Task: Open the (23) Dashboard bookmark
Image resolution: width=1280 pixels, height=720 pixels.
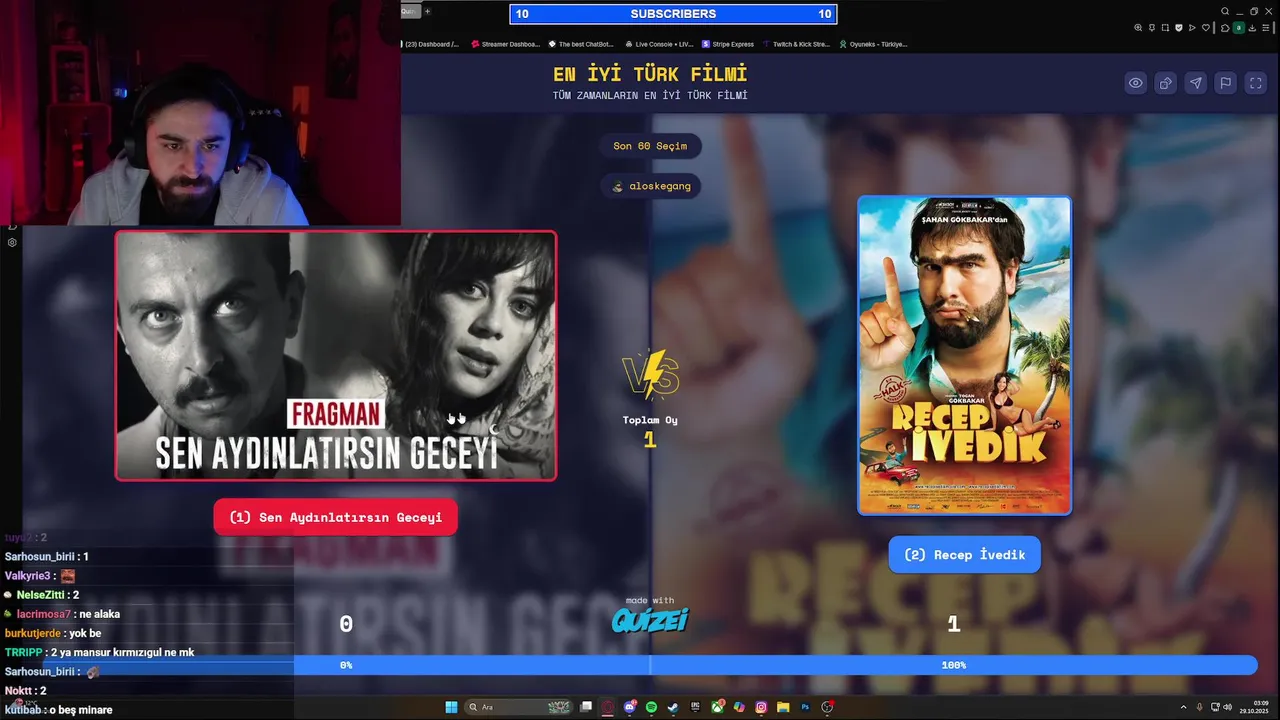Action: pos(432,44)
